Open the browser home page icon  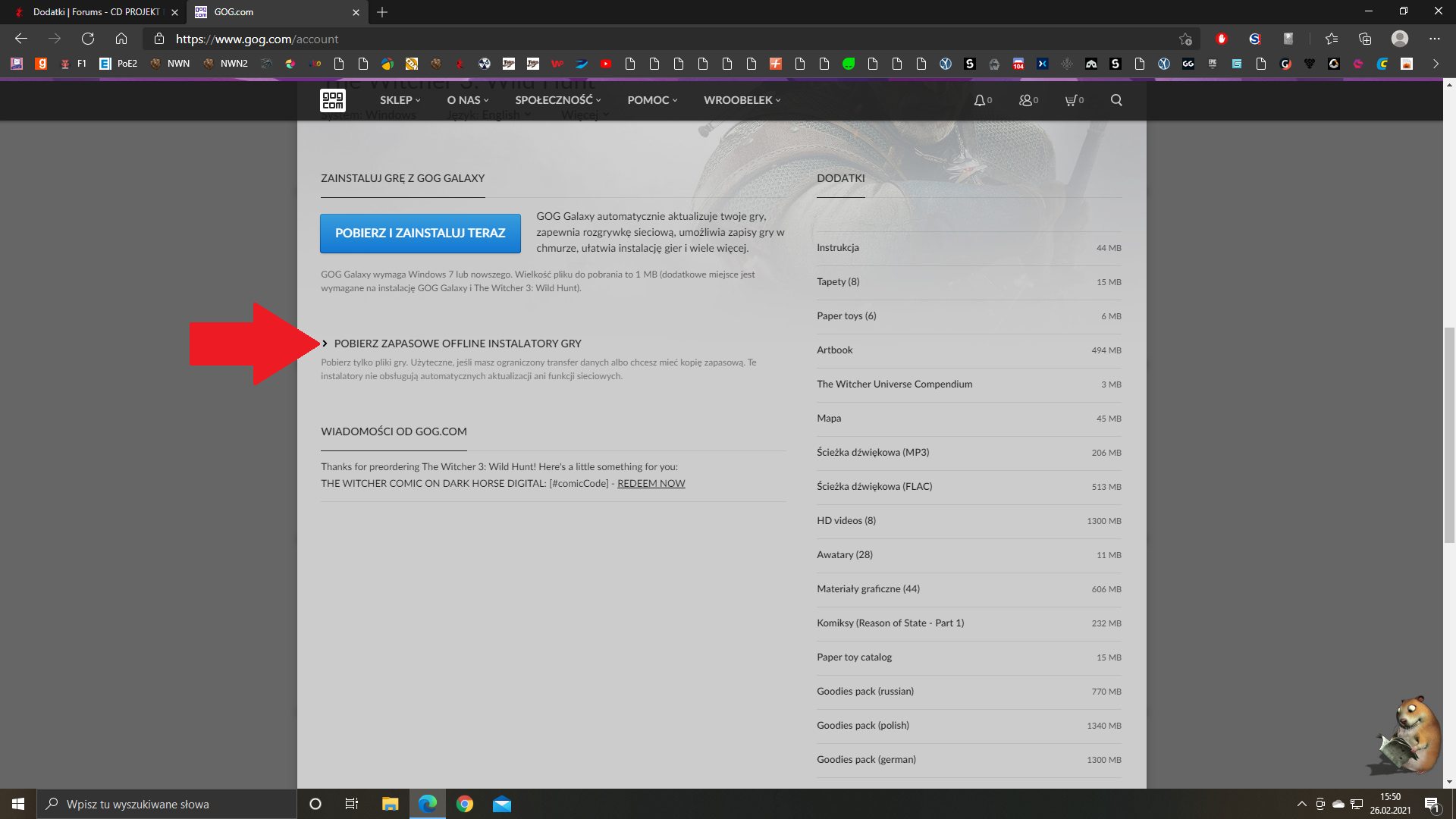[x=121, y=39]
